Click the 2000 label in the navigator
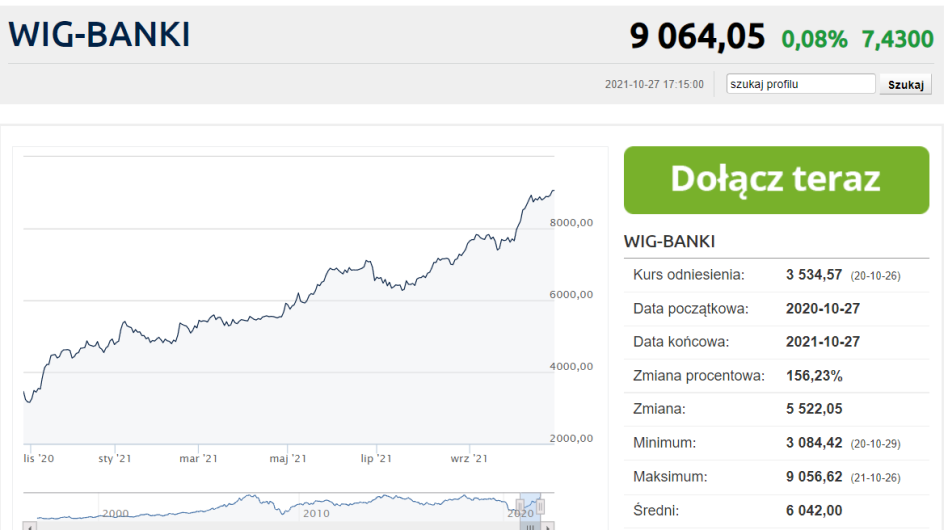Image resolution: width=948 pixels, height=530 pixels. tap(115, 514)
